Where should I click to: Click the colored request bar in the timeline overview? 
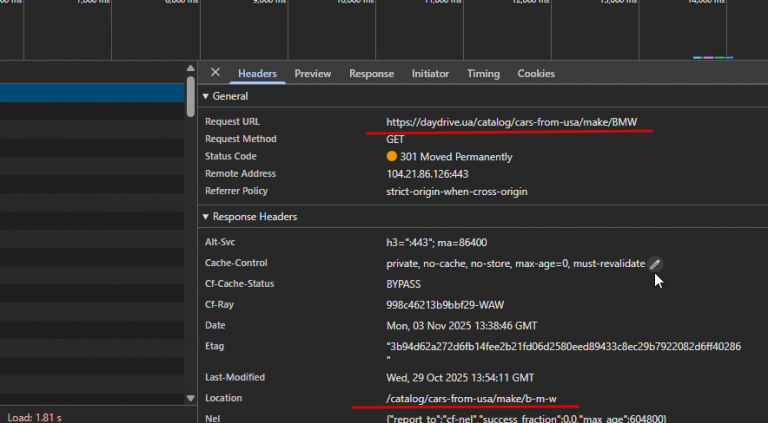click(713, 57)
